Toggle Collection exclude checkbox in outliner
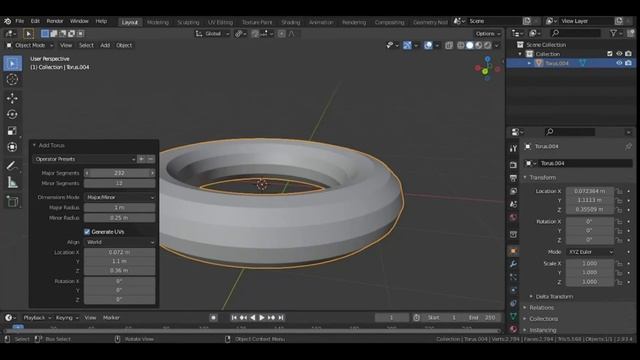 [610, 53]
